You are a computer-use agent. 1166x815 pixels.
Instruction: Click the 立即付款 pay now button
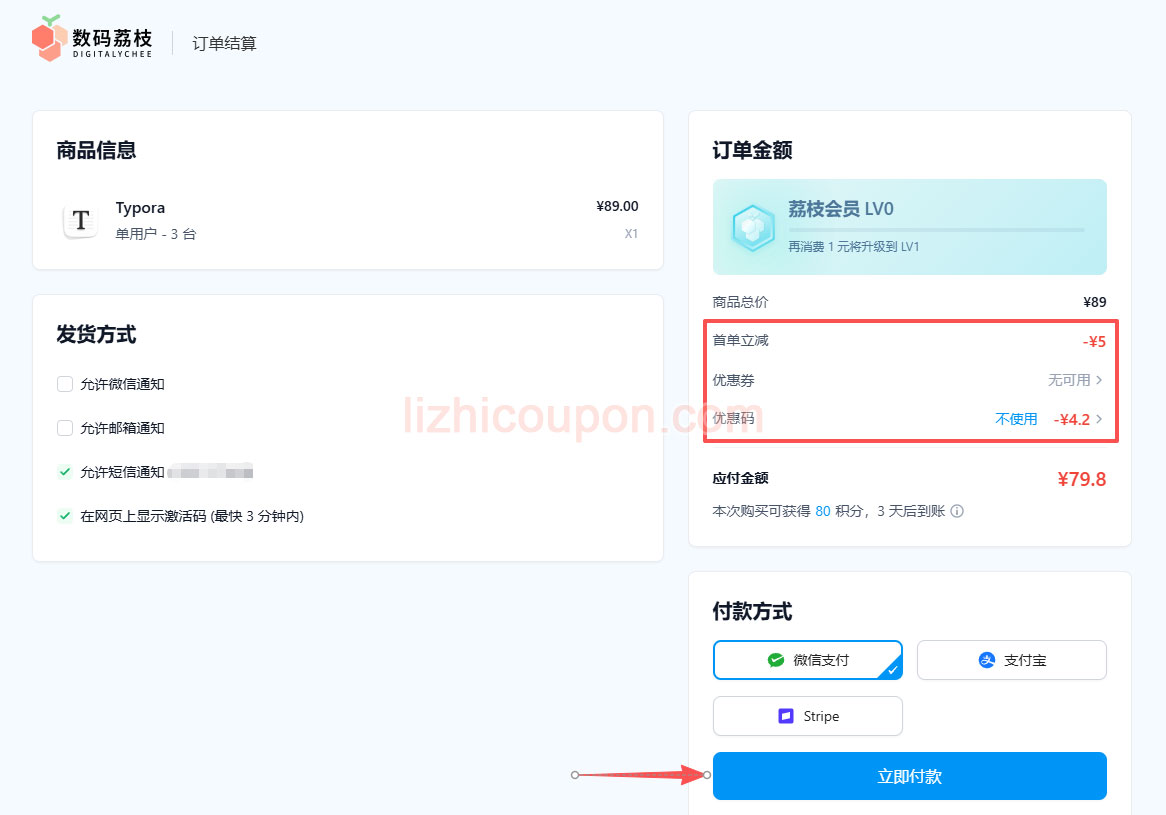909,776
